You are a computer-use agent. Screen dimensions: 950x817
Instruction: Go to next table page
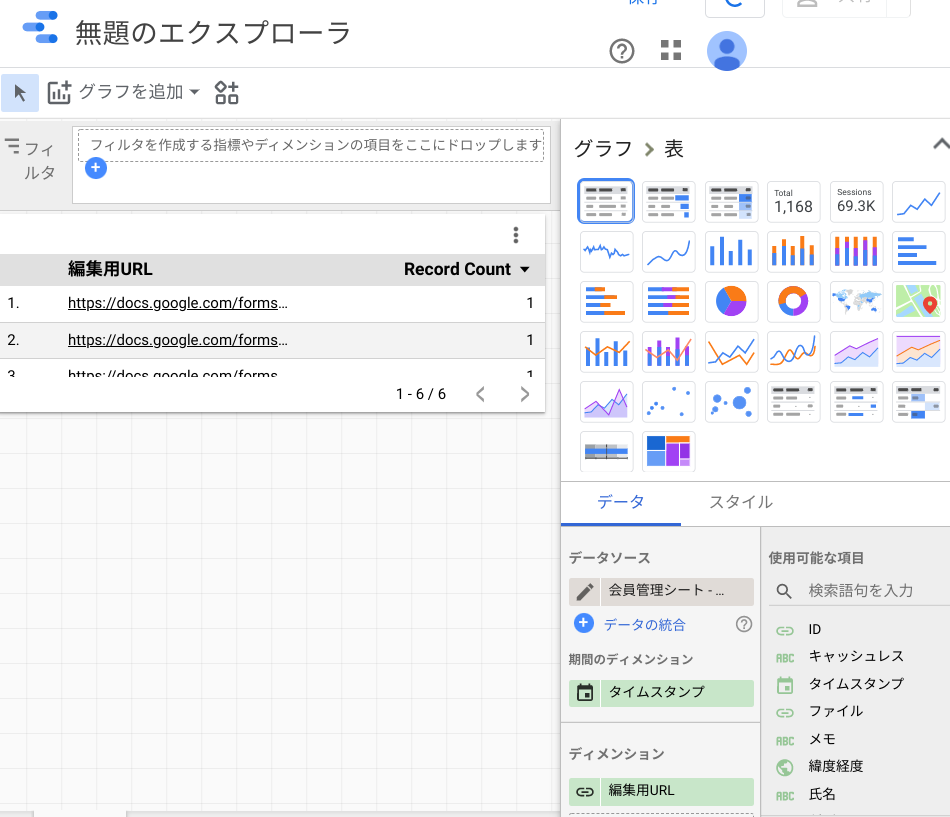pos(525,395)
